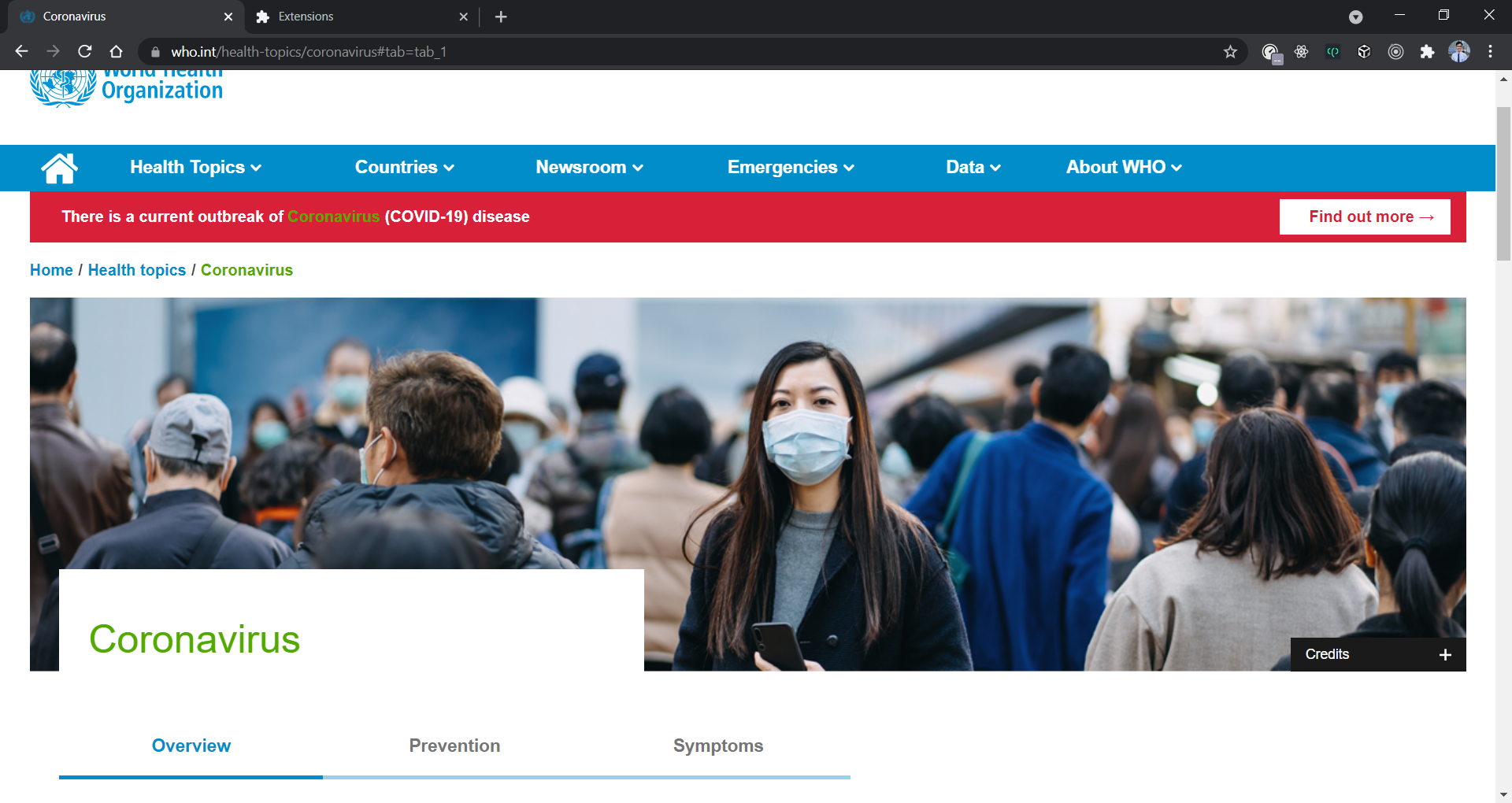Click the address bar URL field

[x=693, y=52]
